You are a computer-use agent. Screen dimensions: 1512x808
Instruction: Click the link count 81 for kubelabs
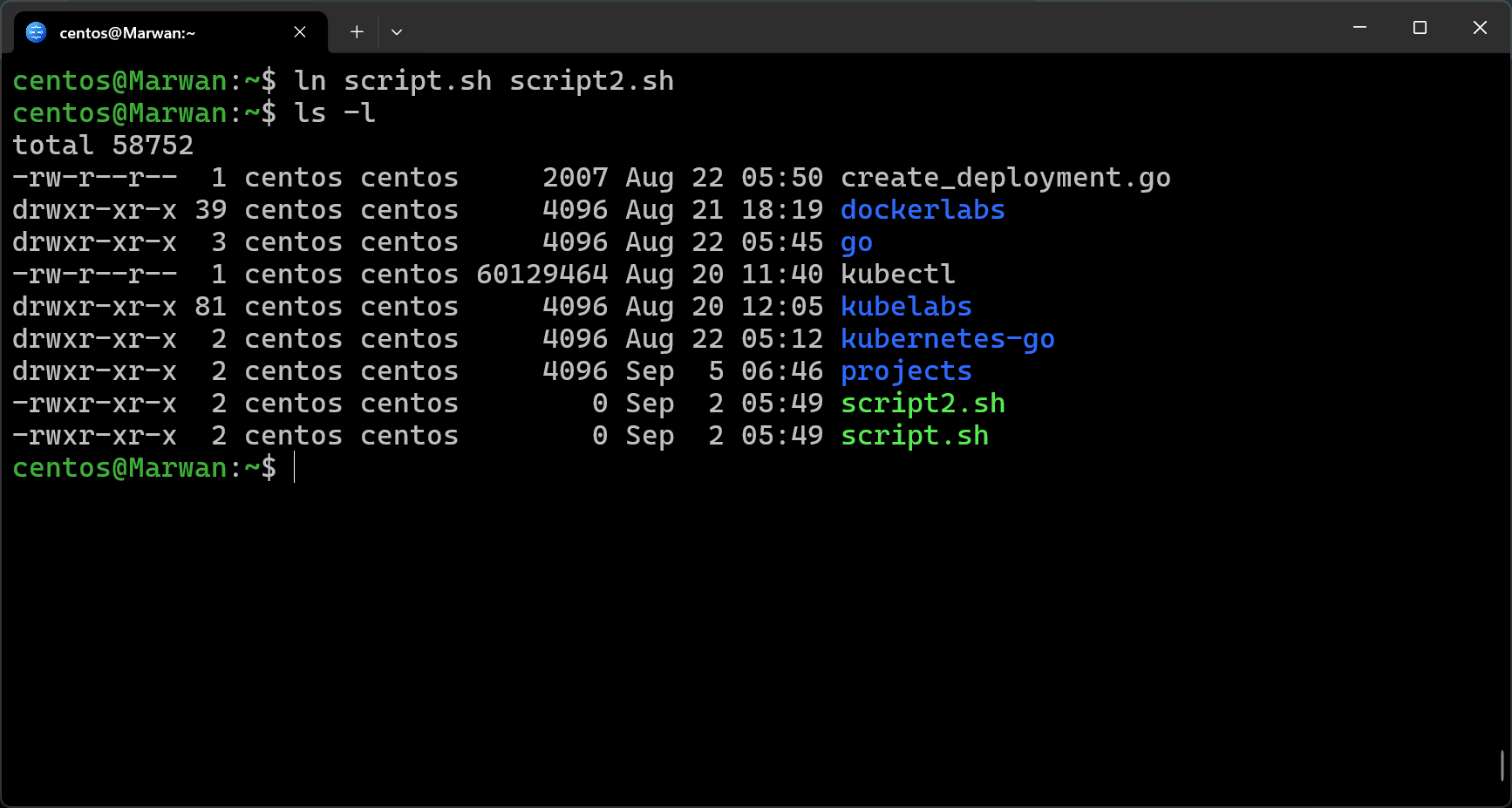tap(211, 307)
